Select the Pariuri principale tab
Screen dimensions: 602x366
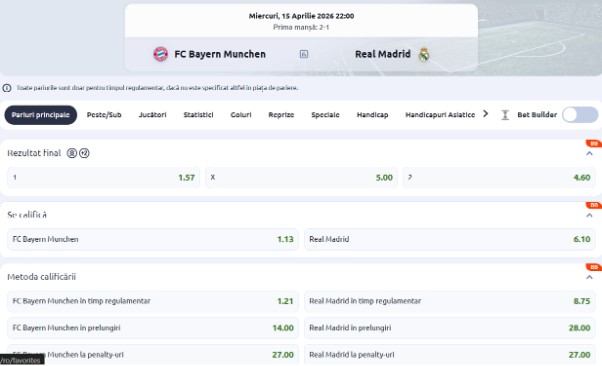coord(41,115)
